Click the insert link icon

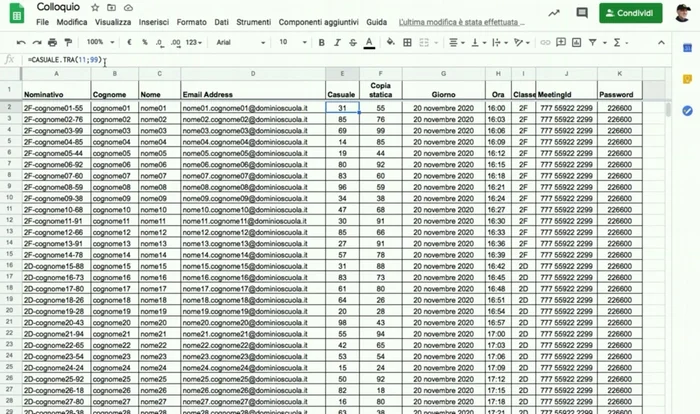point(545,42)
